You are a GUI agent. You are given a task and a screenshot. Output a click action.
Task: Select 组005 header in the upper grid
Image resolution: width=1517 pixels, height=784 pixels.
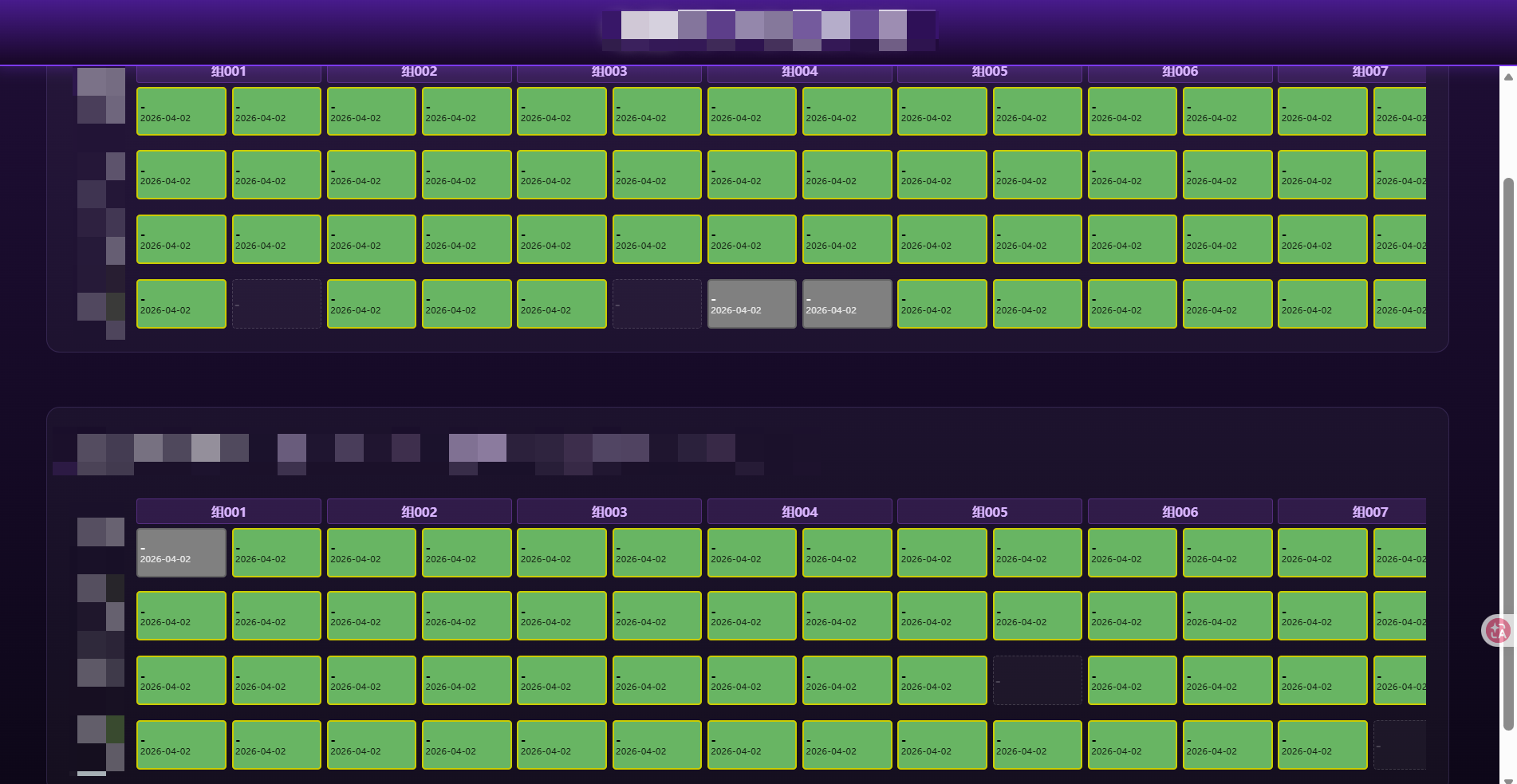pyautogui.click(x=990, y=73)
